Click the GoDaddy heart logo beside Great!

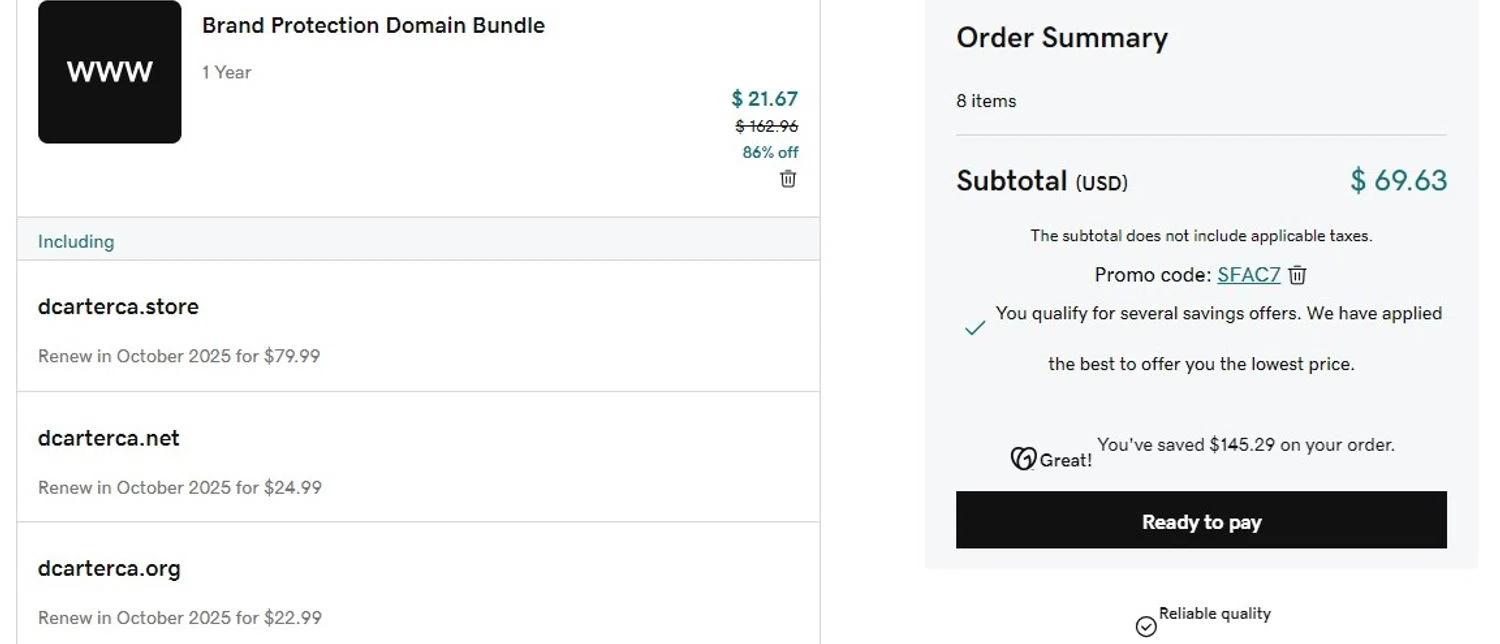pyautogui.click(x=1022, y=459)
